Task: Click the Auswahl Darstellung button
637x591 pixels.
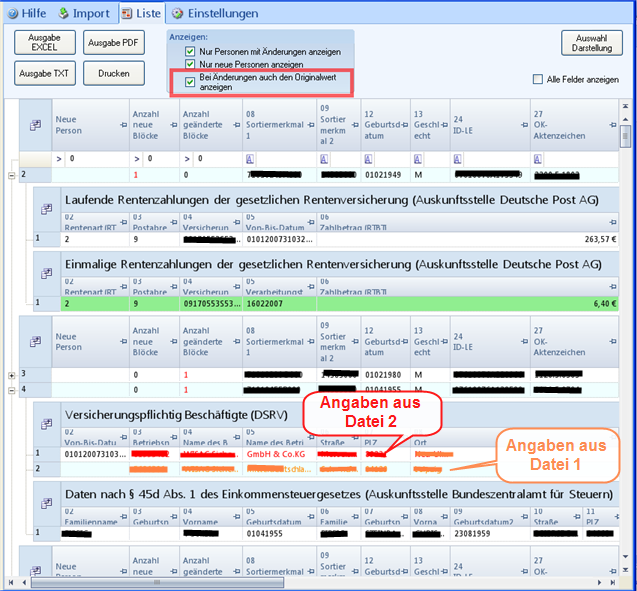Action: [x=591, y=42]
